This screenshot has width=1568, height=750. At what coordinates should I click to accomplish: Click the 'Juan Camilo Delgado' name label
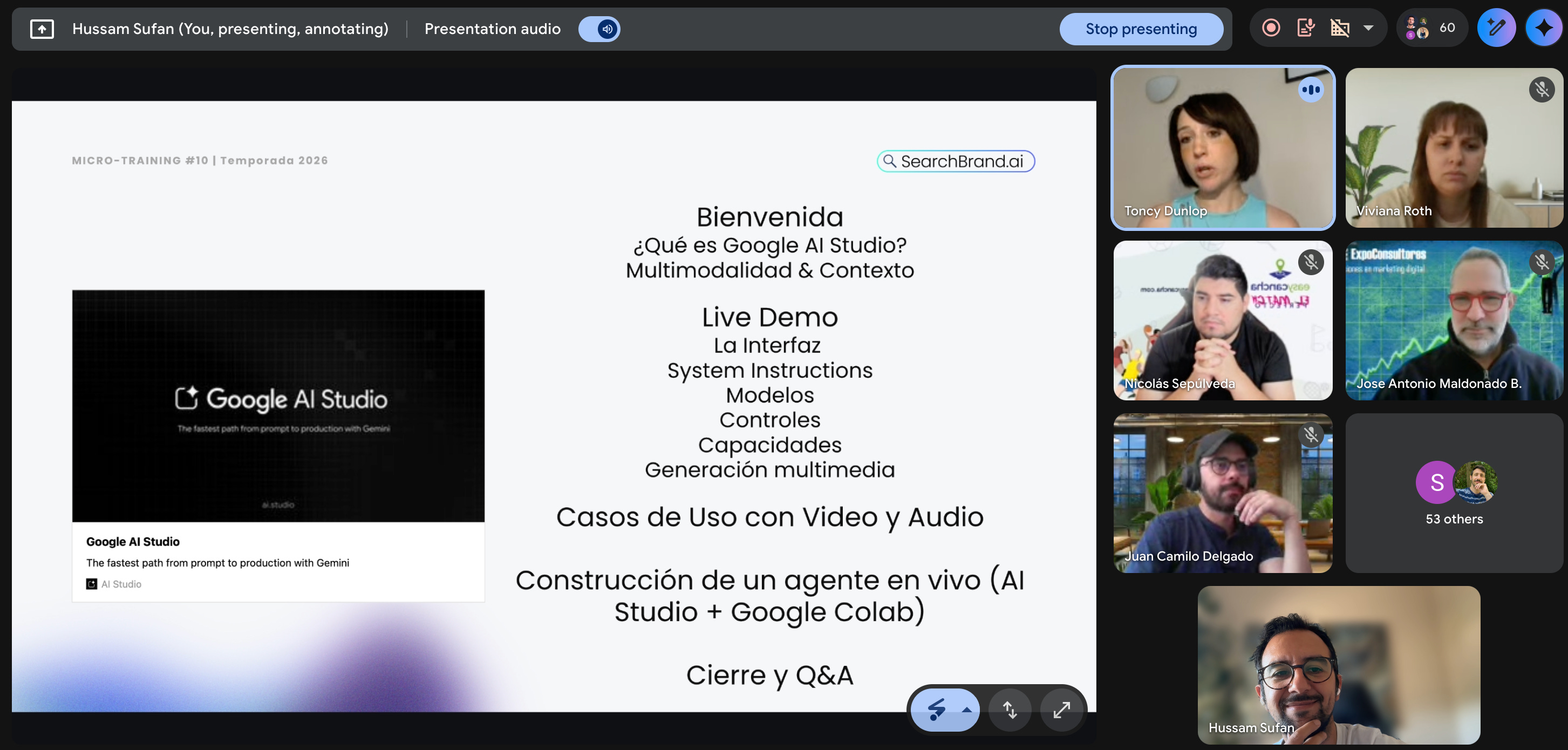[x=1188, y=556]
